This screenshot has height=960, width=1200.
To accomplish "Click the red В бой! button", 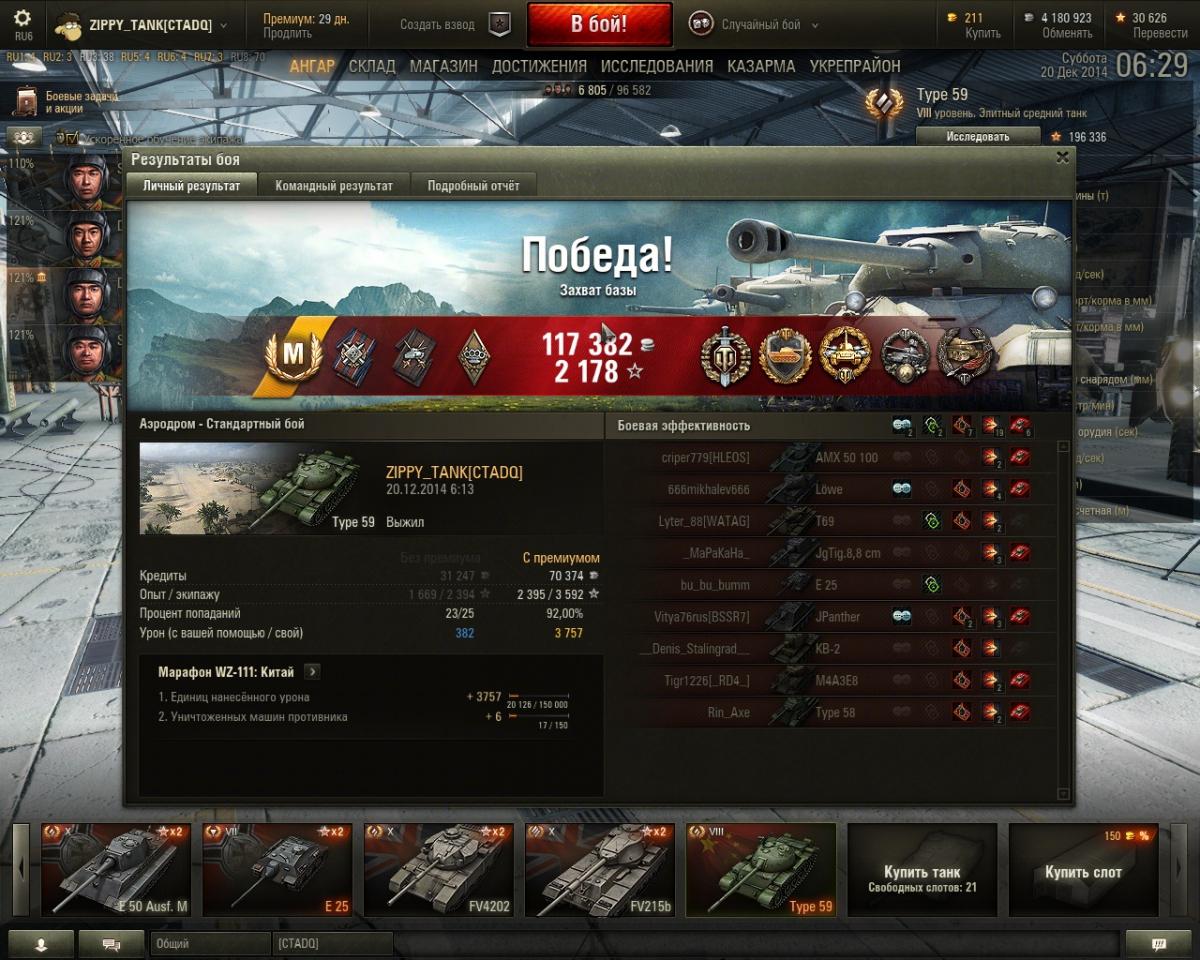I will click(600, 25).
